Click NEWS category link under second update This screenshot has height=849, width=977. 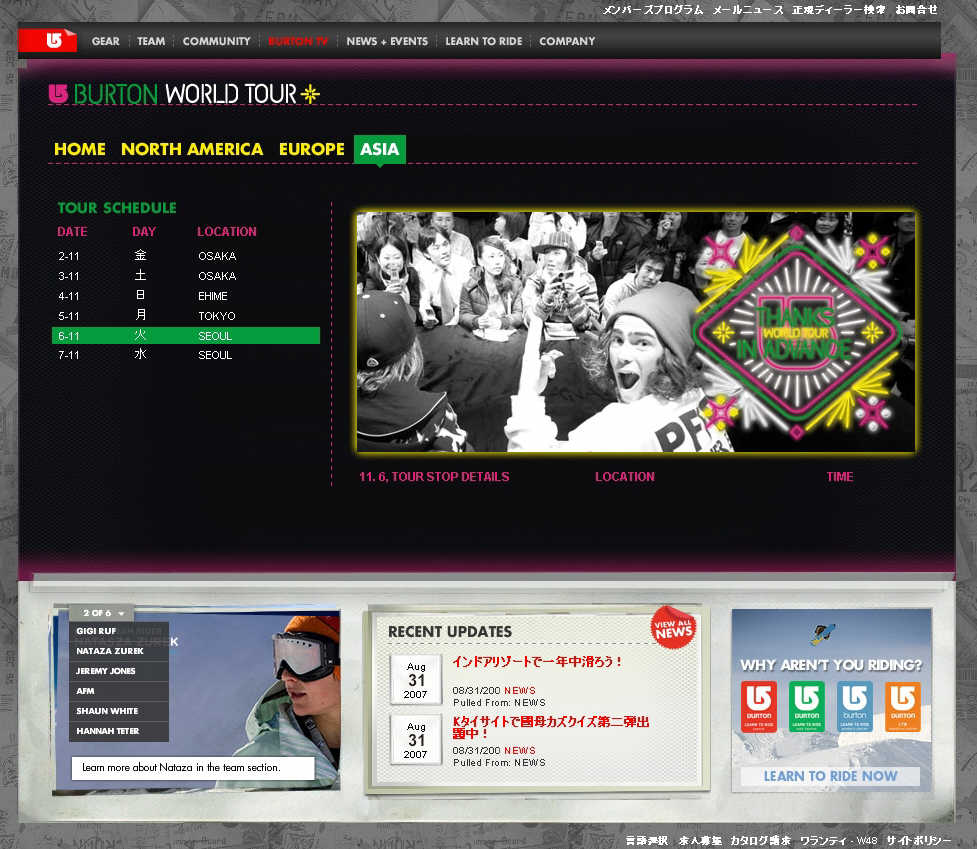click(x=520, y=750)
